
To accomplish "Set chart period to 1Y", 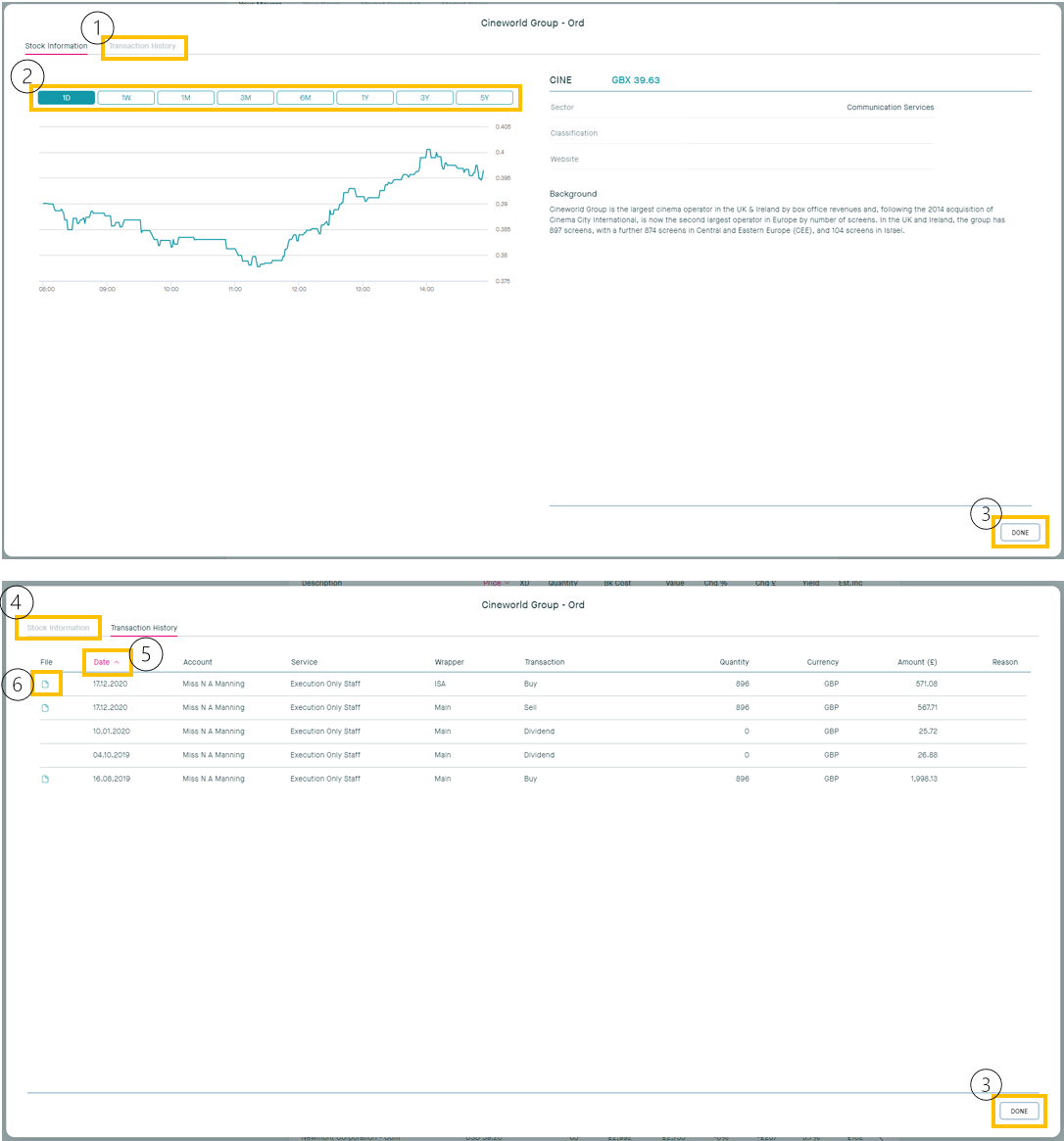I will pyautogui.click(x=365, y=98).
